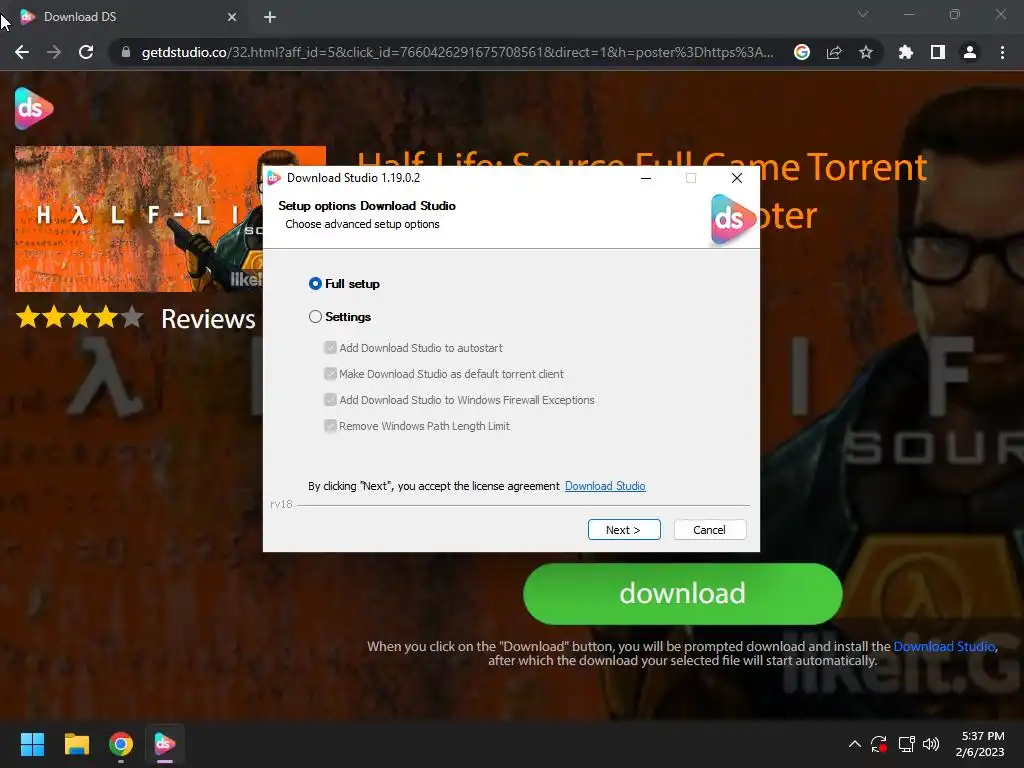Click the green download button
This screenshot has height=768, width=1024.
point(682,594)
